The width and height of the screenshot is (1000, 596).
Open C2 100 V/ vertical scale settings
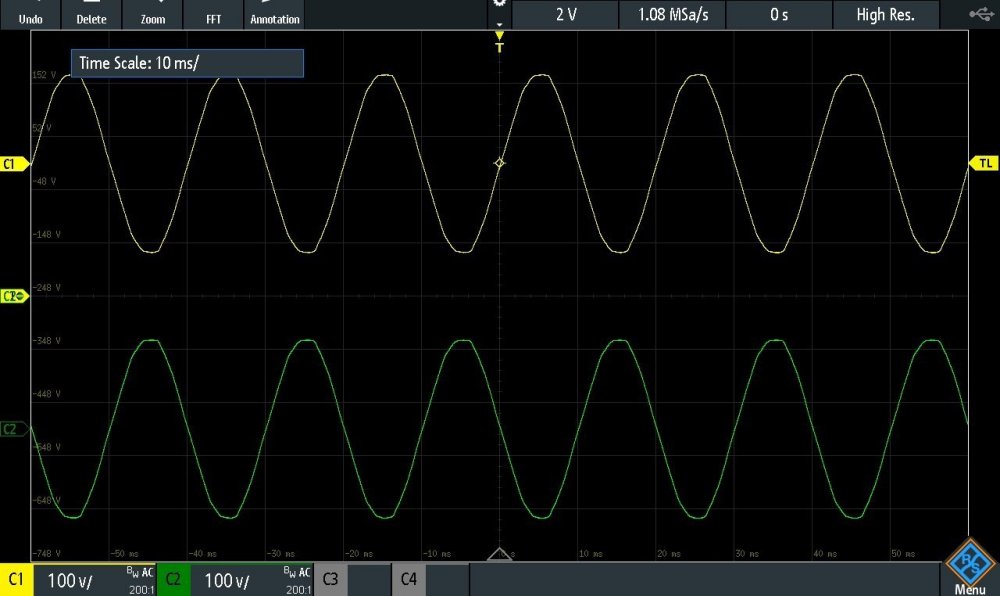pyautogui.click(x=252, y=580)
